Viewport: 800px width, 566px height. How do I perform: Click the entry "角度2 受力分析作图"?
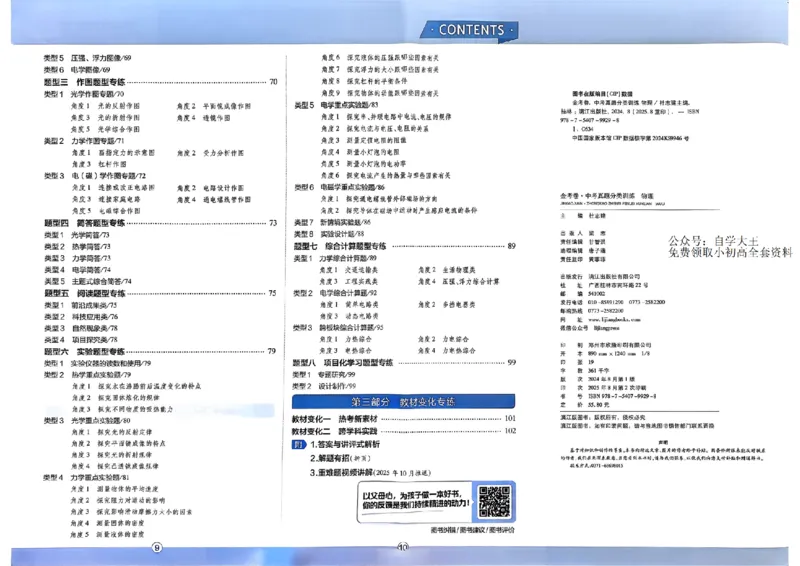pos(210,153)
